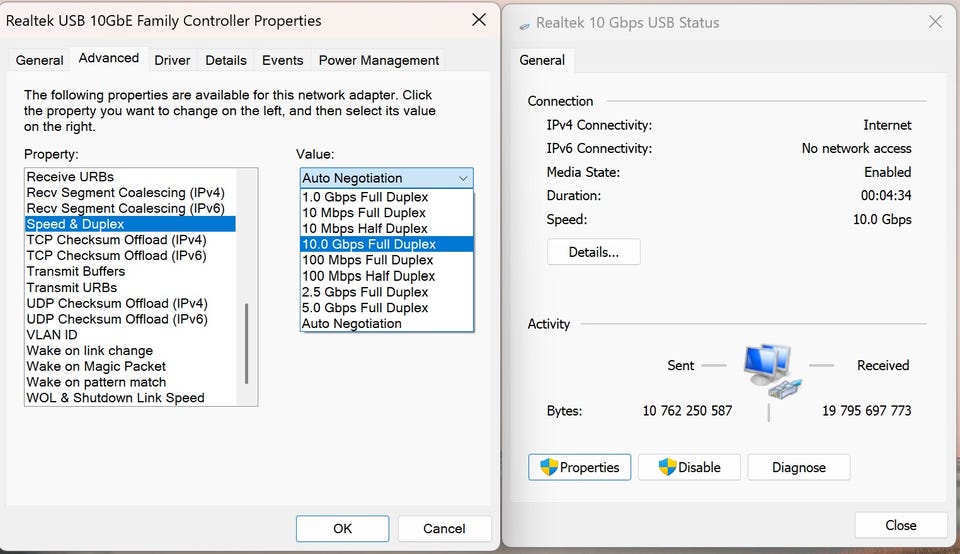
Task: Close Realtek 10 Gbps USB Status window X
Action: 935,22
